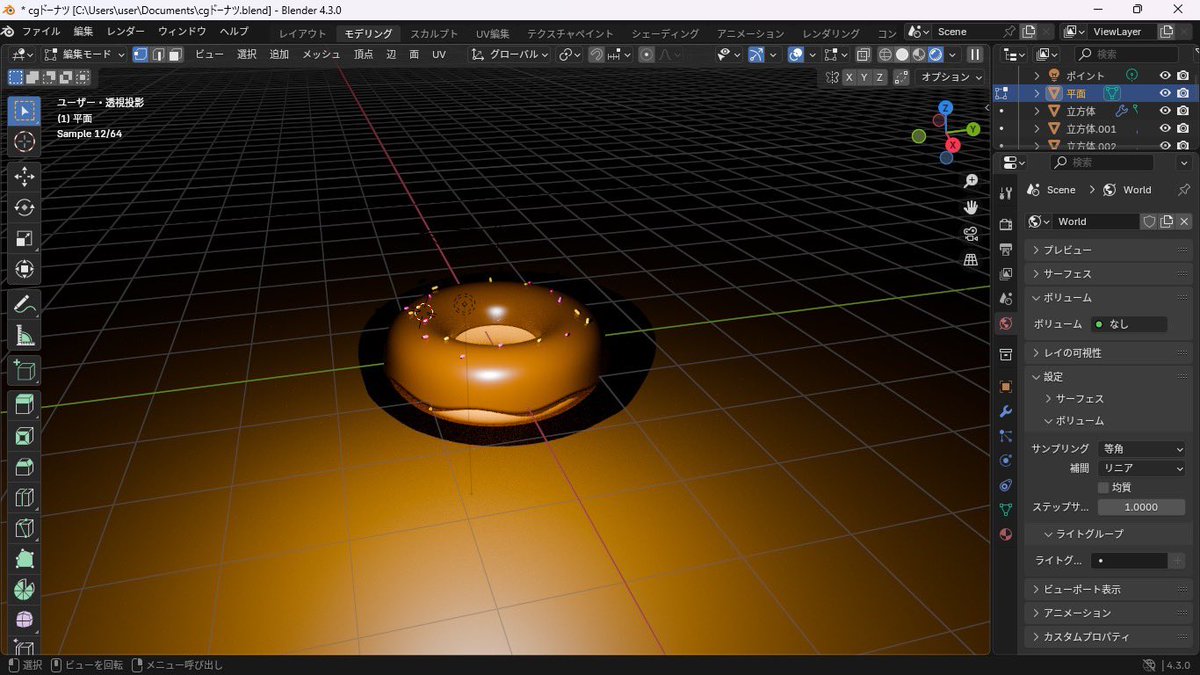Select the Measure tool
1200x675 pixels.
tap(25, 336)
